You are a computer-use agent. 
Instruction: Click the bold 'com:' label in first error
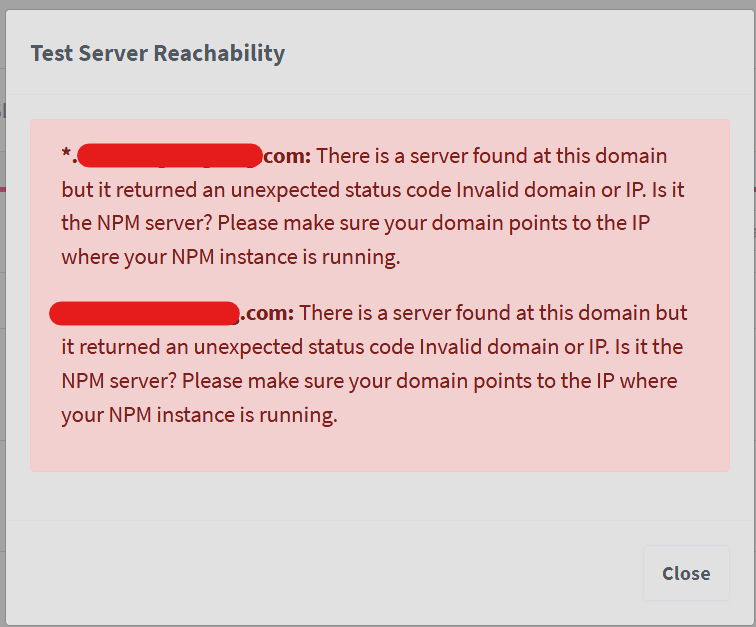point(287,156)
